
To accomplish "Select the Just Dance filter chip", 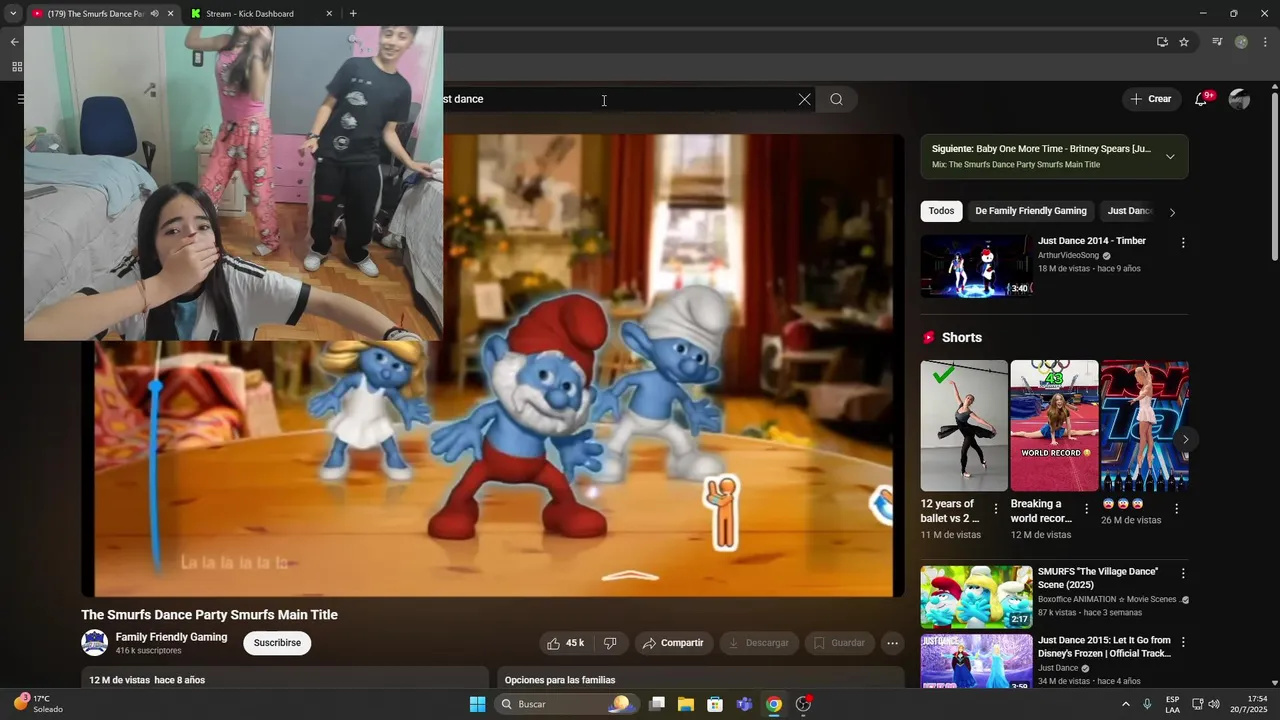I will click(1130, 211).
